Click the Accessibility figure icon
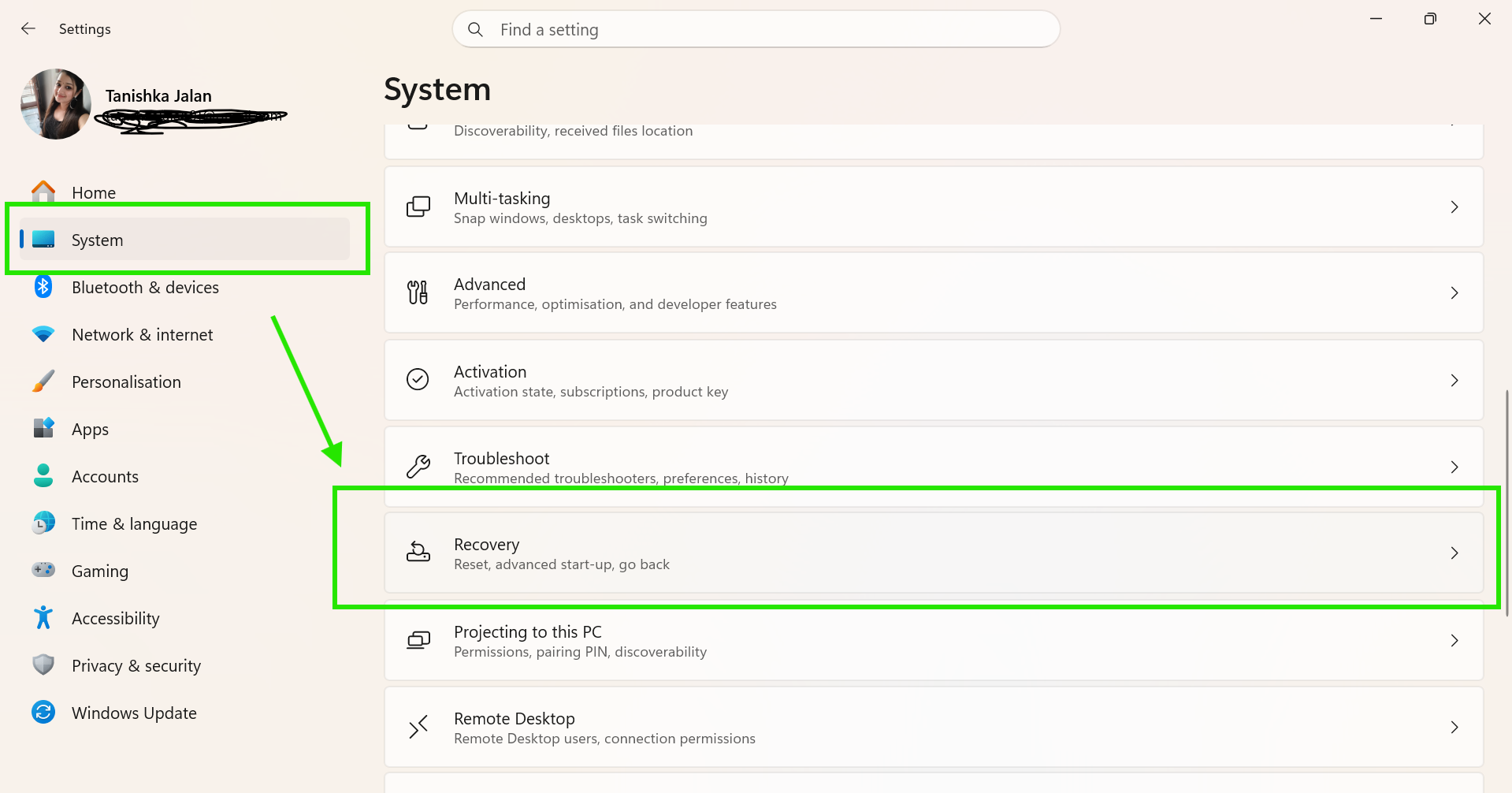 [43, 618]
